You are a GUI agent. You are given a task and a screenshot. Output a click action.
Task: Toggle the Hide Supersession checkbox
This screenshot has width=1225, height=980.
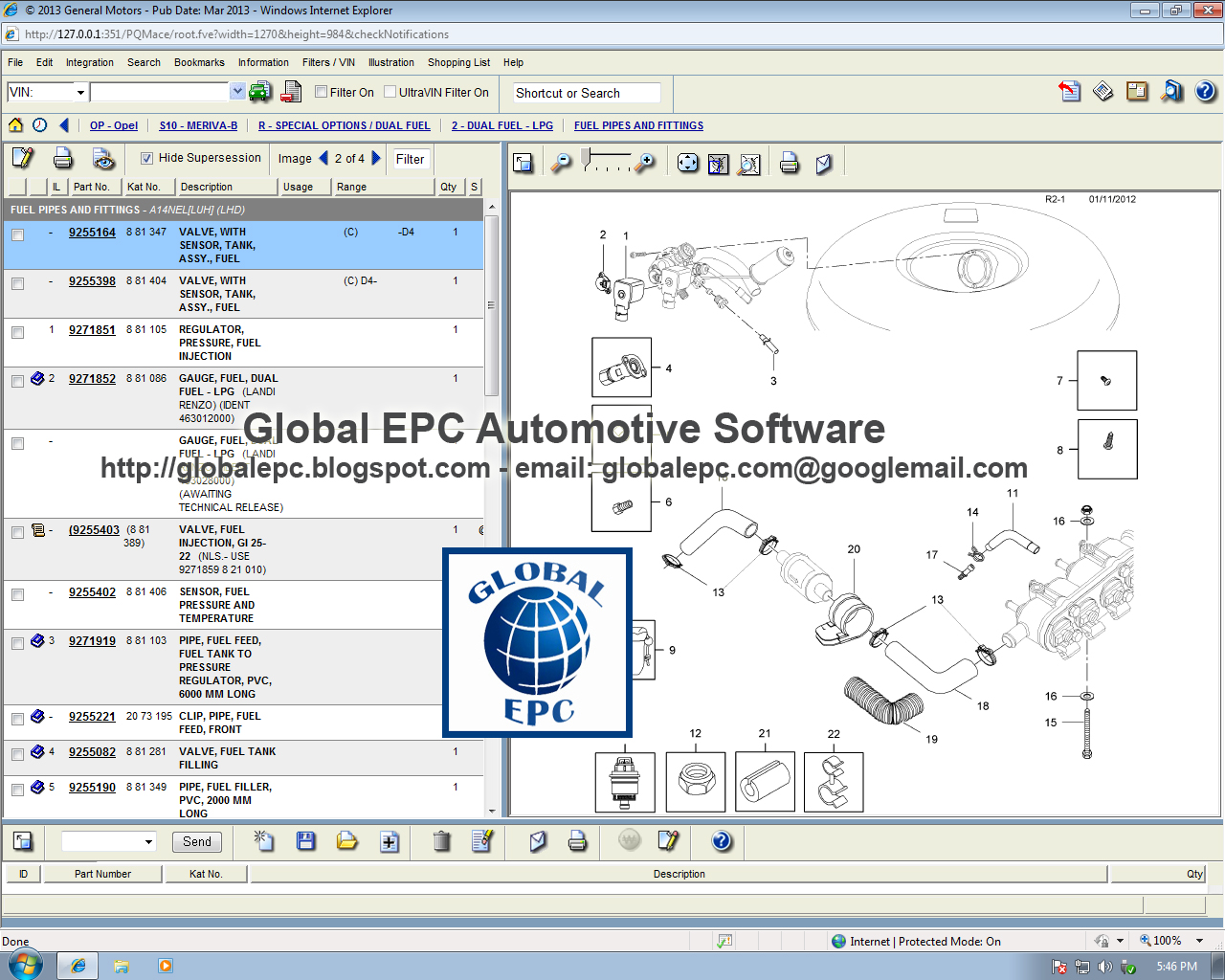click(x=146, y=158)
